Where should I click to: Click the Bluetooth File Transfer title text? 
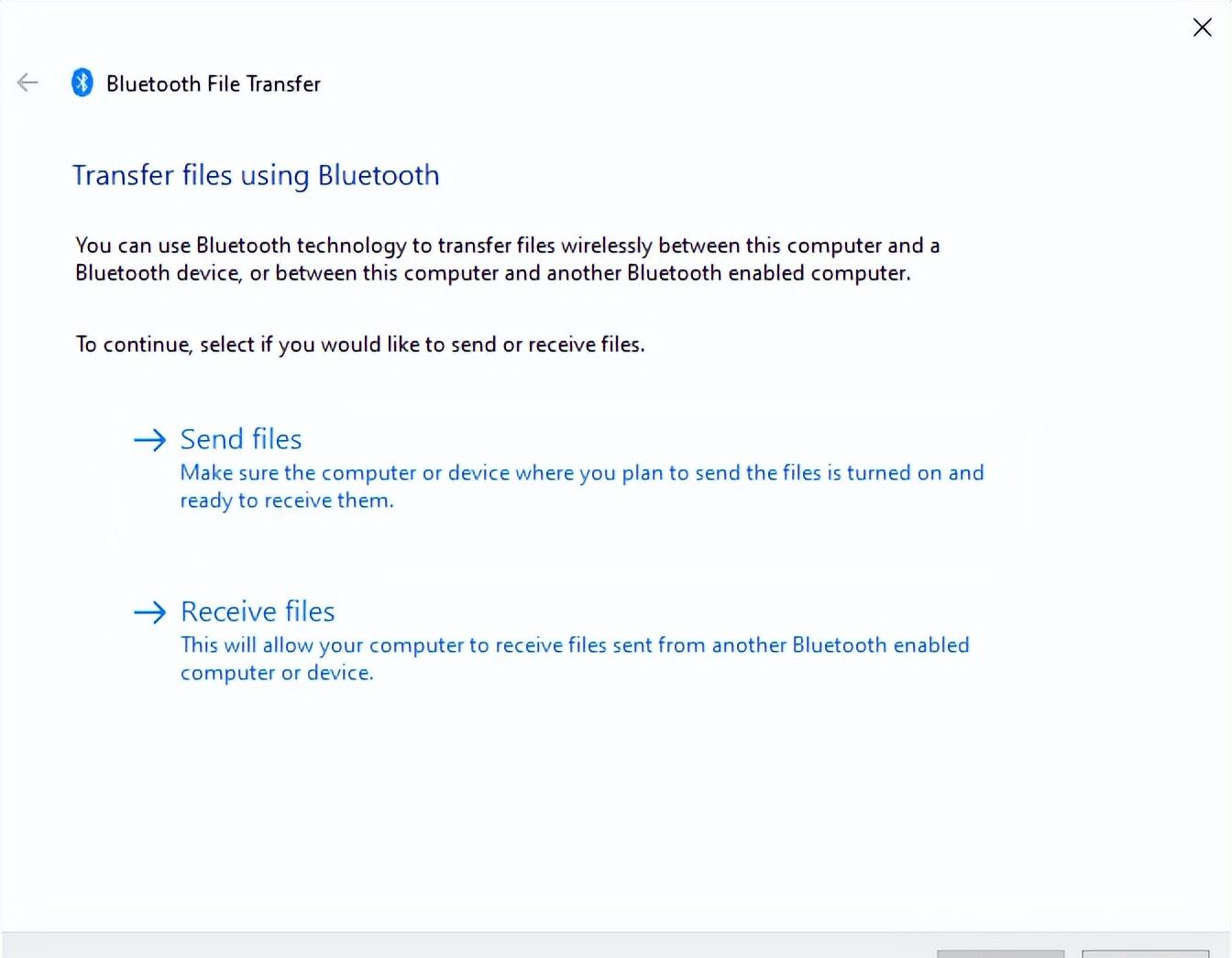214,83
